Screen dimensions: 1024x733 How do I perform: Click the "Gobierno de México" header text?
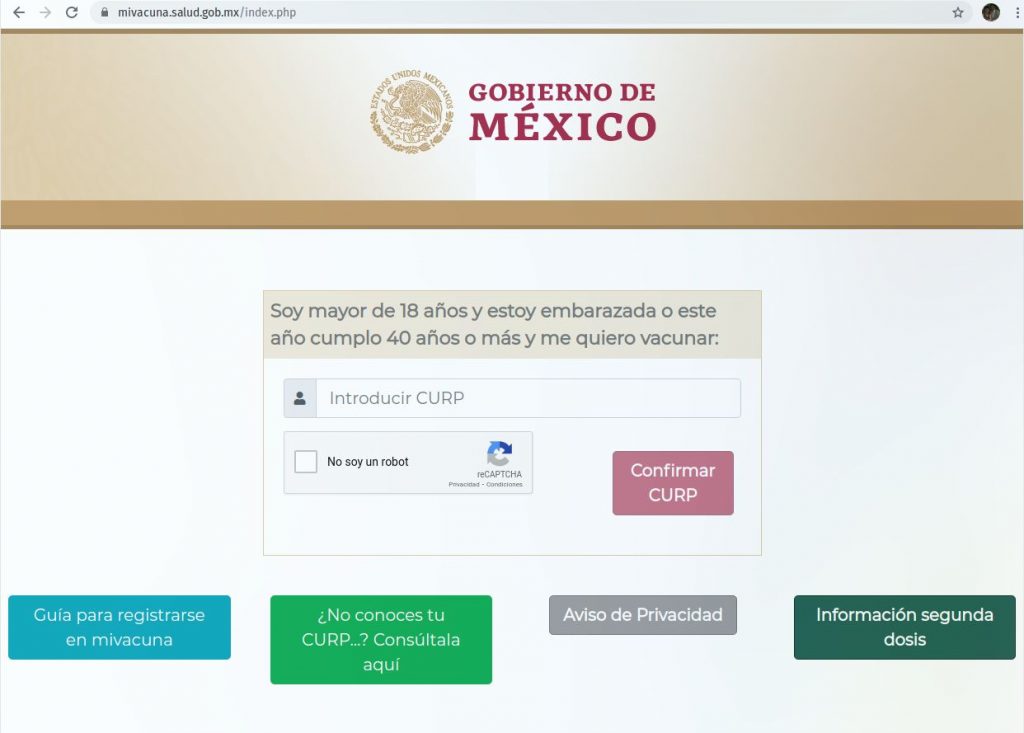562,112
